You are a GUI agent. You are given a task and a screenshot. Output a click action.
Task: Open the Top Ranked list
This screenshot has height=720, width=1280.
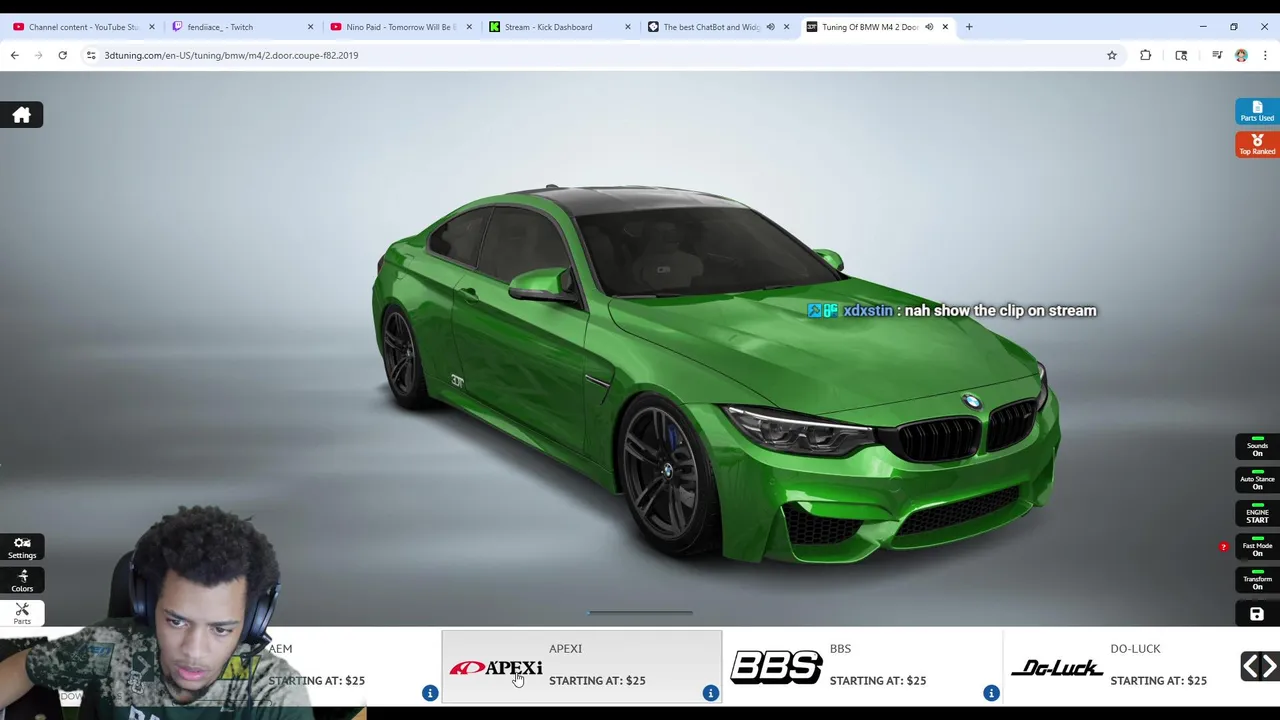click(x=1257, y=145)
